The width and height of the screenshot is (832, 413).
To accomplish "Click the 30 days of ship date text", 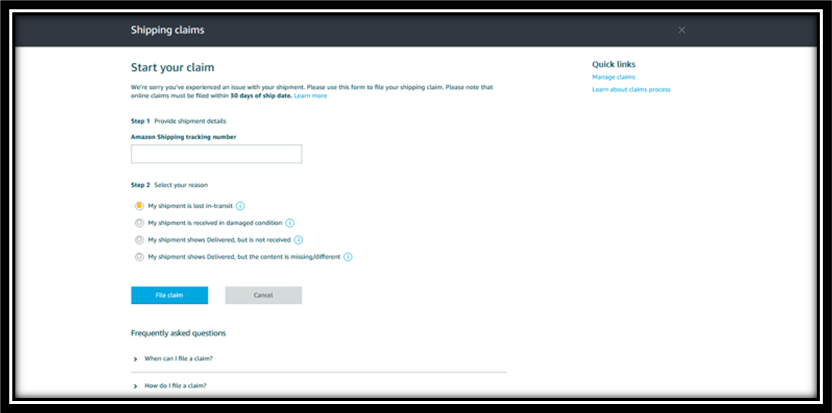I will [x=261, y=96].
